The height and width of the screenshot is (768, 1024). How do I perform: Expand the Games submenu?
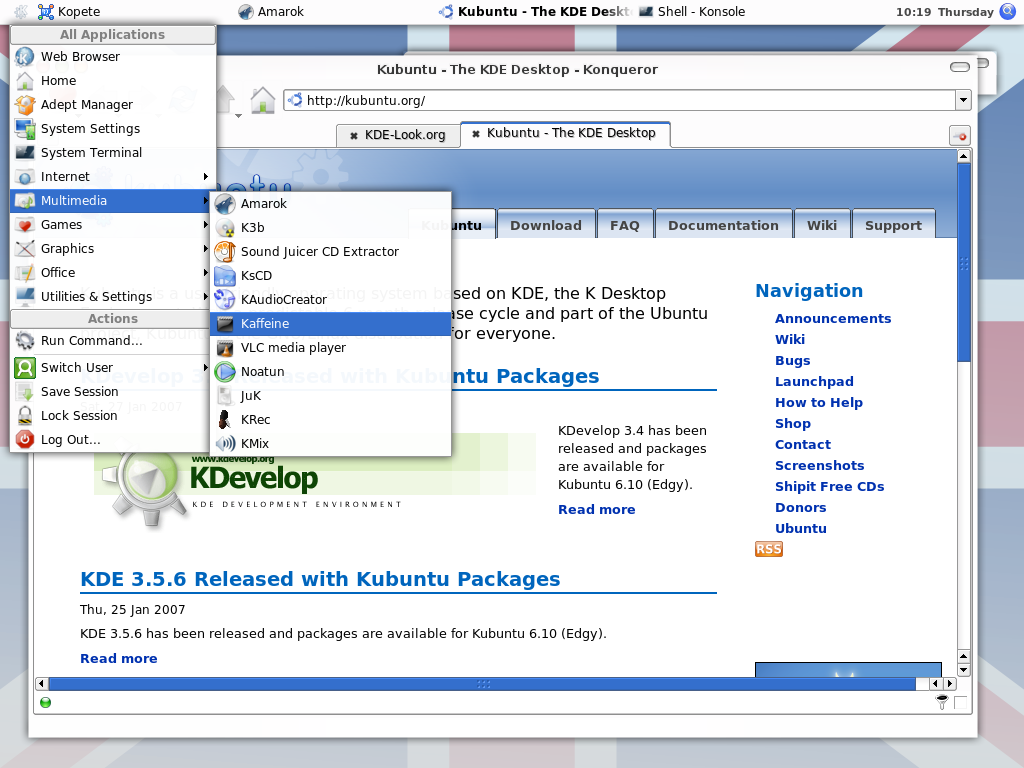[206, 225]
